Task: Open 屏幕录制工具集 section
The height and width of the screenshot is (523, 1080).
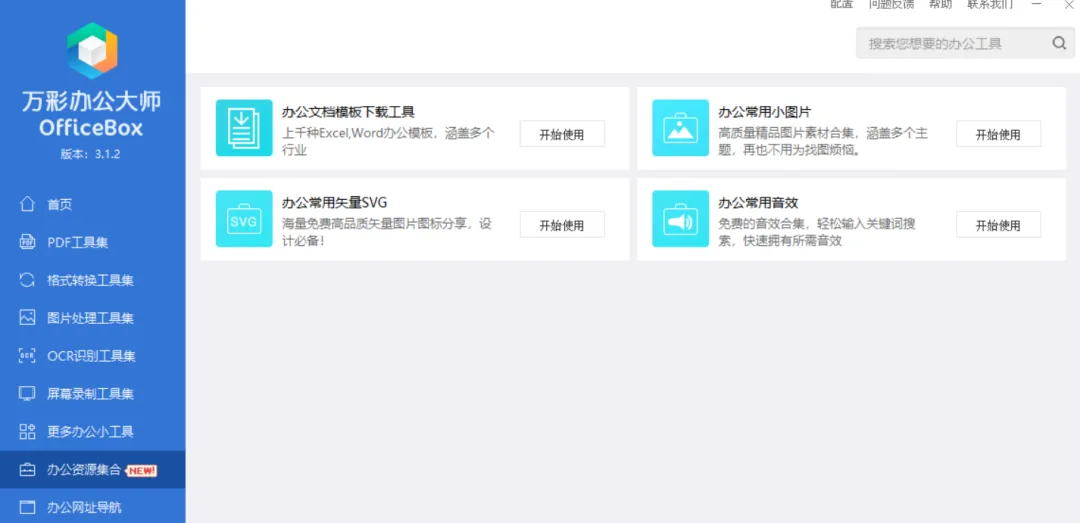Action: coord(92,393)
